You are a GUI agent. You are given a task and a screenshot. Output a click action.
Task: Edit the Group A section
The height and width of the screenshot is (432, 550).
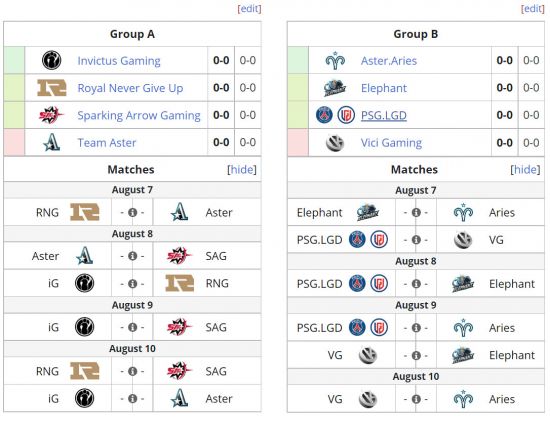coord(249,8)
